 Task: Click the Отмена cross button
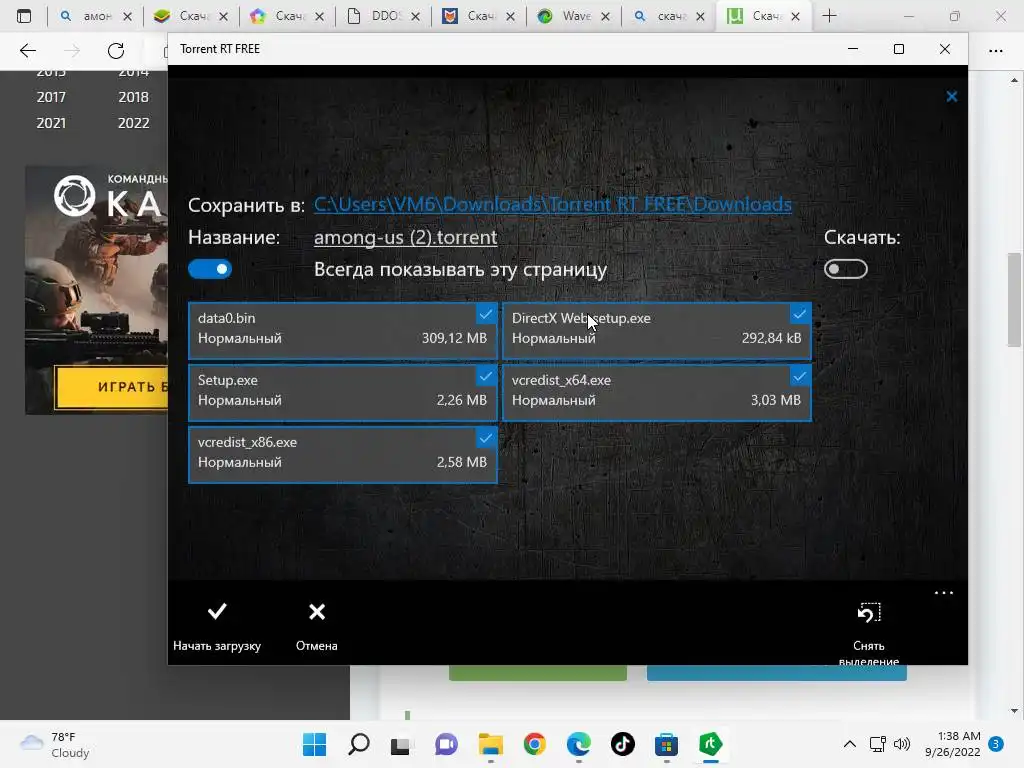coord(317,626)
